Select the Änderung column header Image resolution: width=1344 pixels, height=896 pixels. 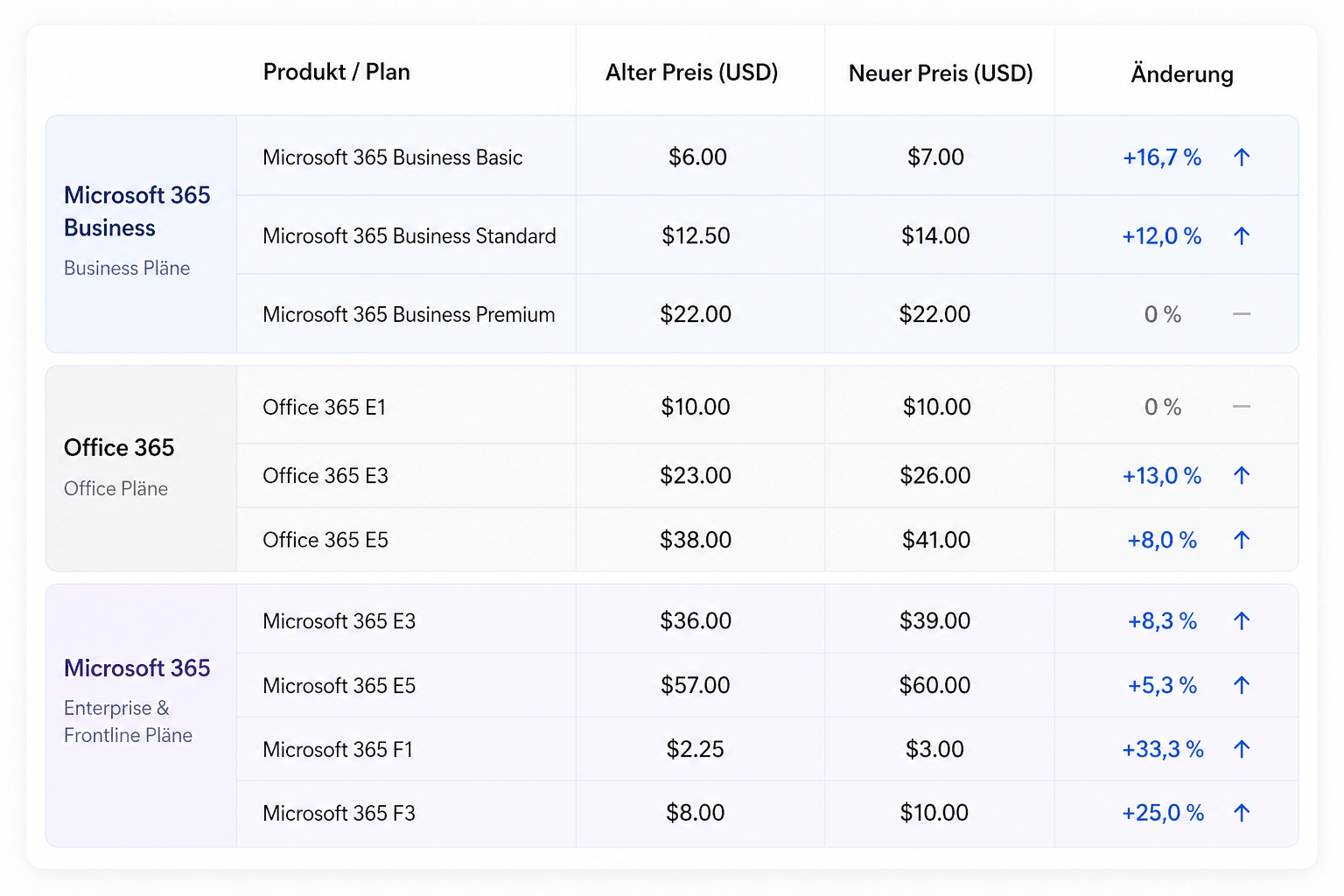point(1181,73)
